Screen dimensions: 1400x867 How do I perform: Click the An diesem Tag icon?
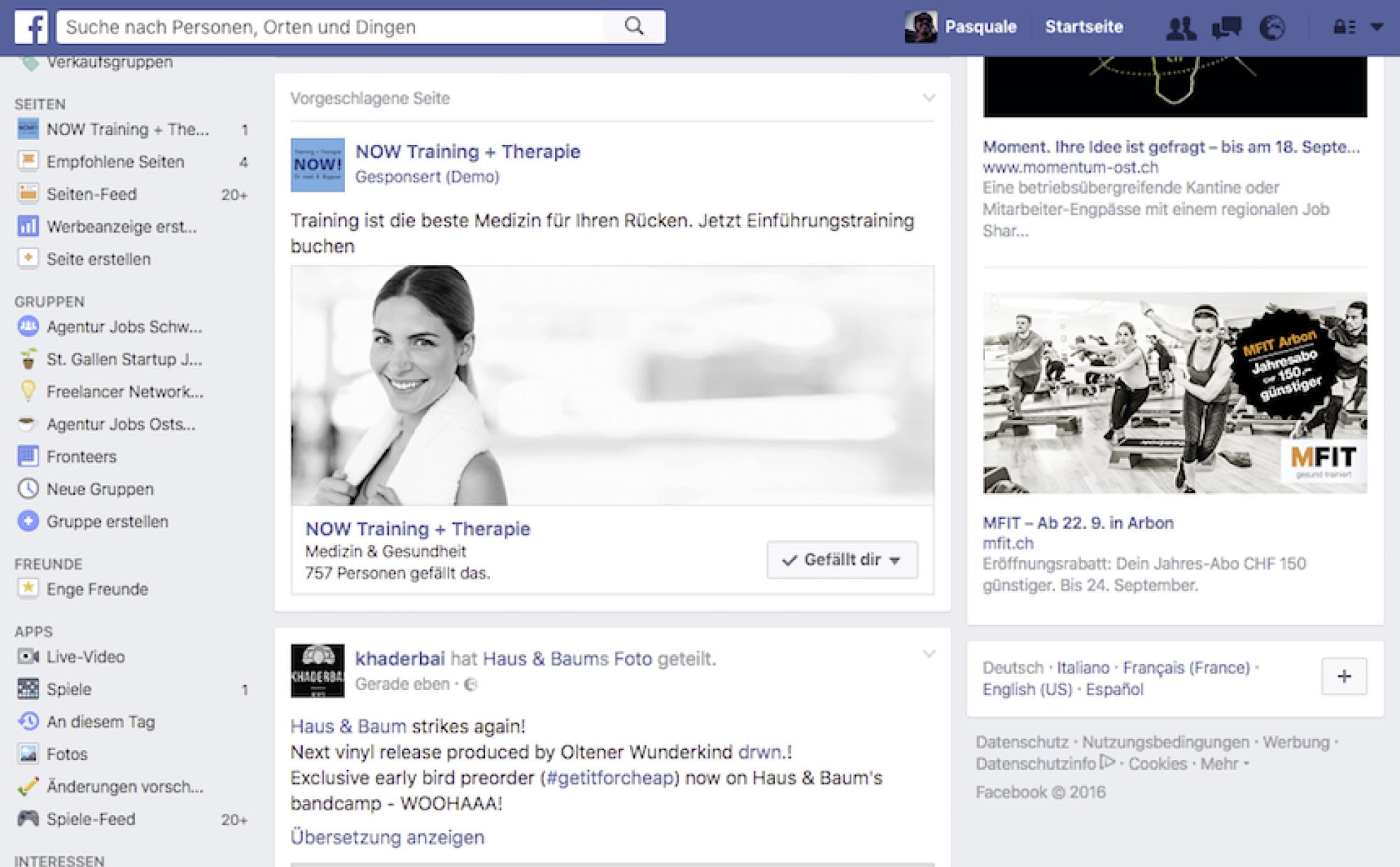tap(28, 721)
